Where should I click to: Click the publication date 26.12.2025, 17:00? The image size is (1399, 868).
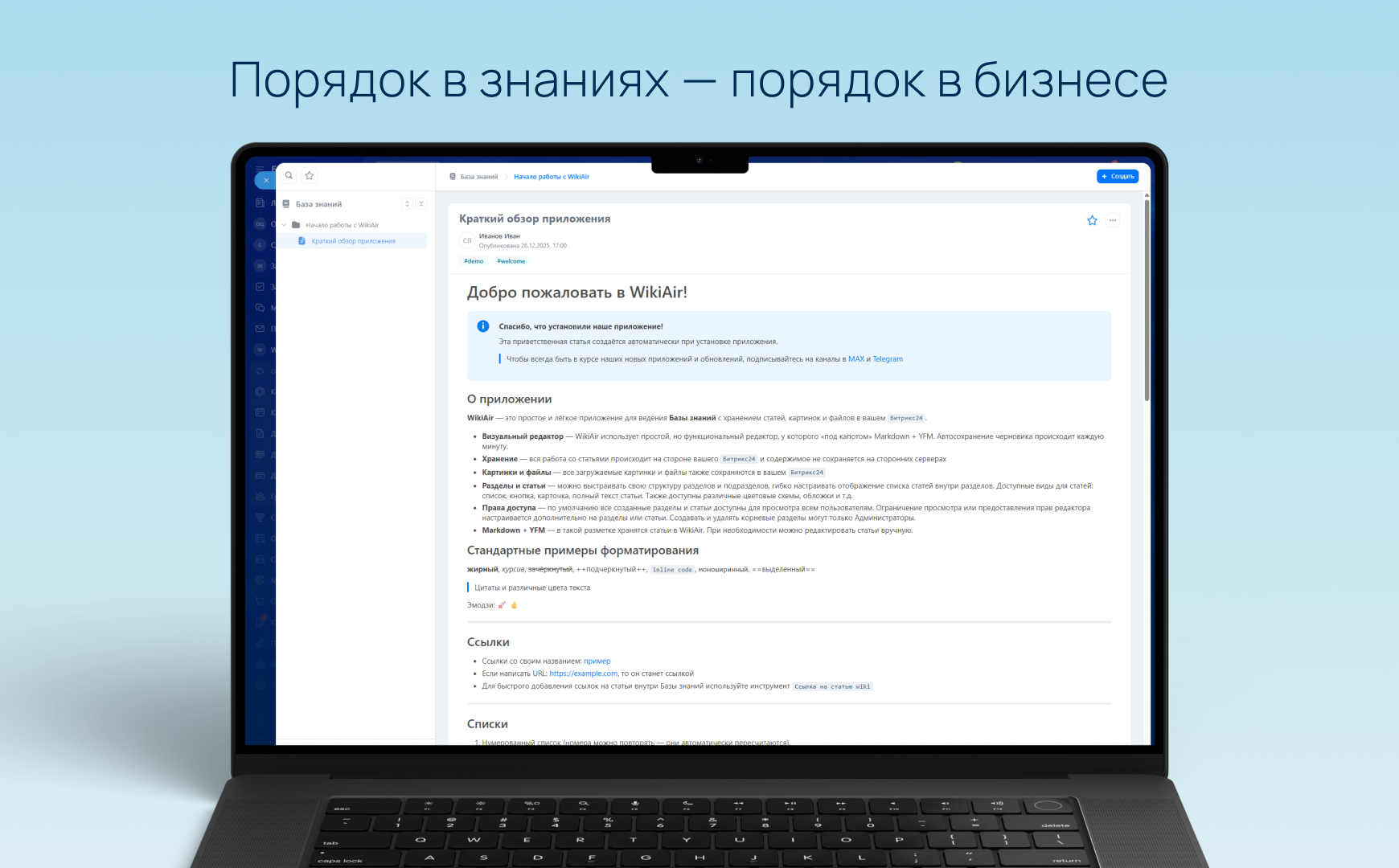coord(544,246)
